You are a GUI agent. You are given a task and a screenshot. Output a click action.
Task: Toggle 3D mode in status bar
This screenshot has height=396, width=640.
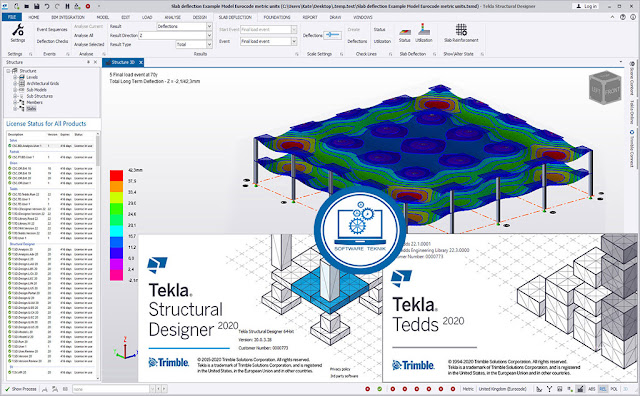coord(625,389)
